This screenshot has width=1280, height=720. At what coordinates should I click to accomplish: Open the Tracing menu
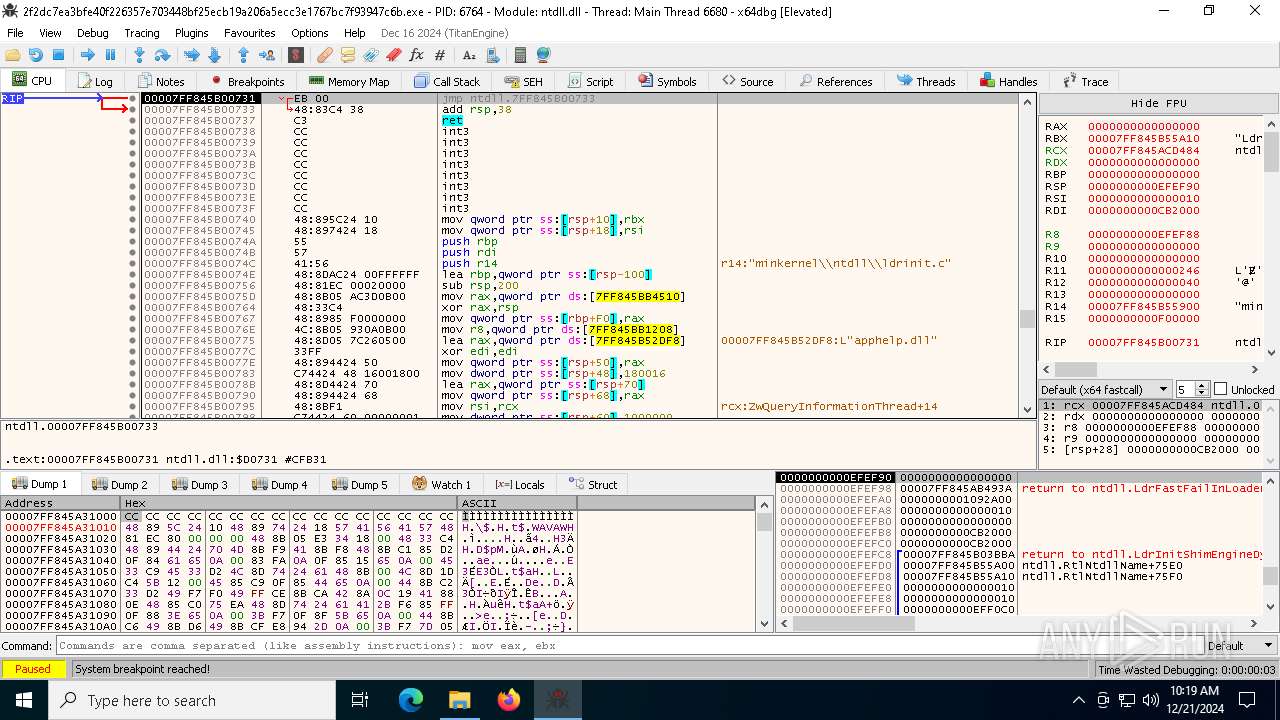(x=141, y=33)
